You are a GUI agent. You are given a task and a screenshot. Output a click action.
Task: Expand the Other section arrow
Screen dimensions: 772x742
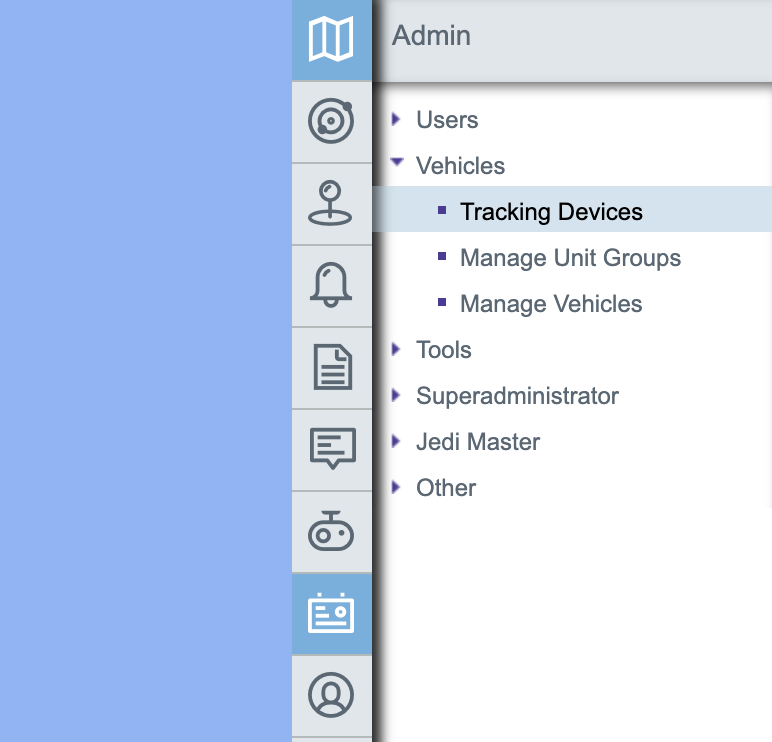point(397,487)
